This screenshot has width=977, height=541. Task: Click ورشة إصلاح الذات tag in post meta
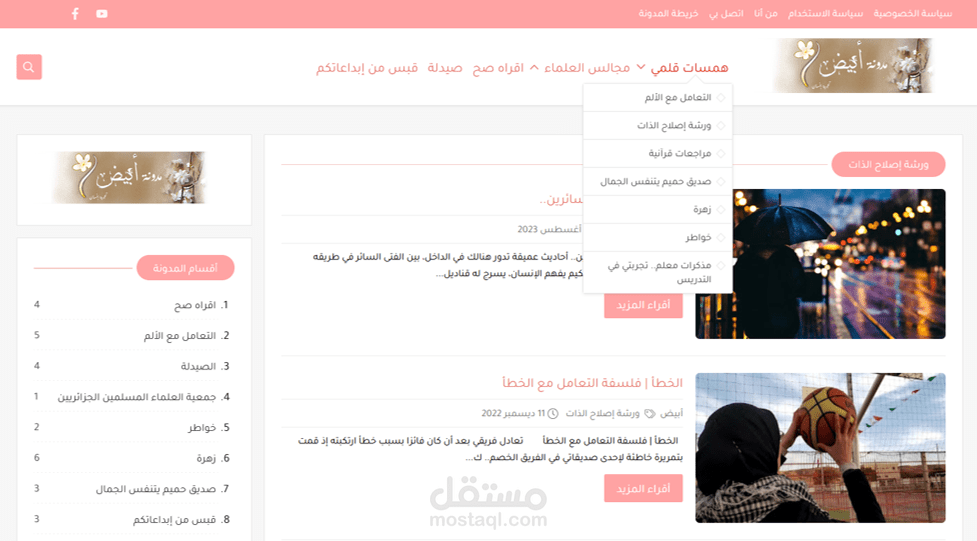[x=603, y=413]
